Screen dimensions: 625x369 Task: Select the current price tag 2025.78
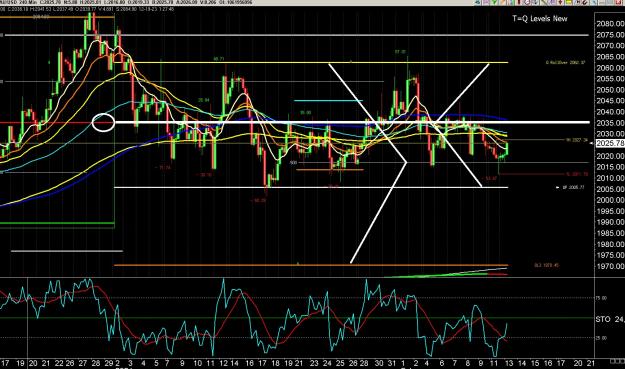click(610, 143)
